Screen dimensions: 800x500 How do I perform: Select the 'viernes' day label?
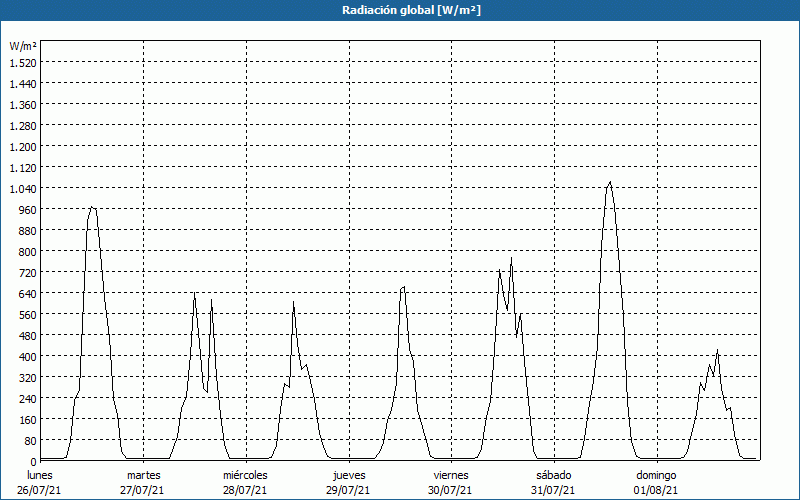(451, 475)
